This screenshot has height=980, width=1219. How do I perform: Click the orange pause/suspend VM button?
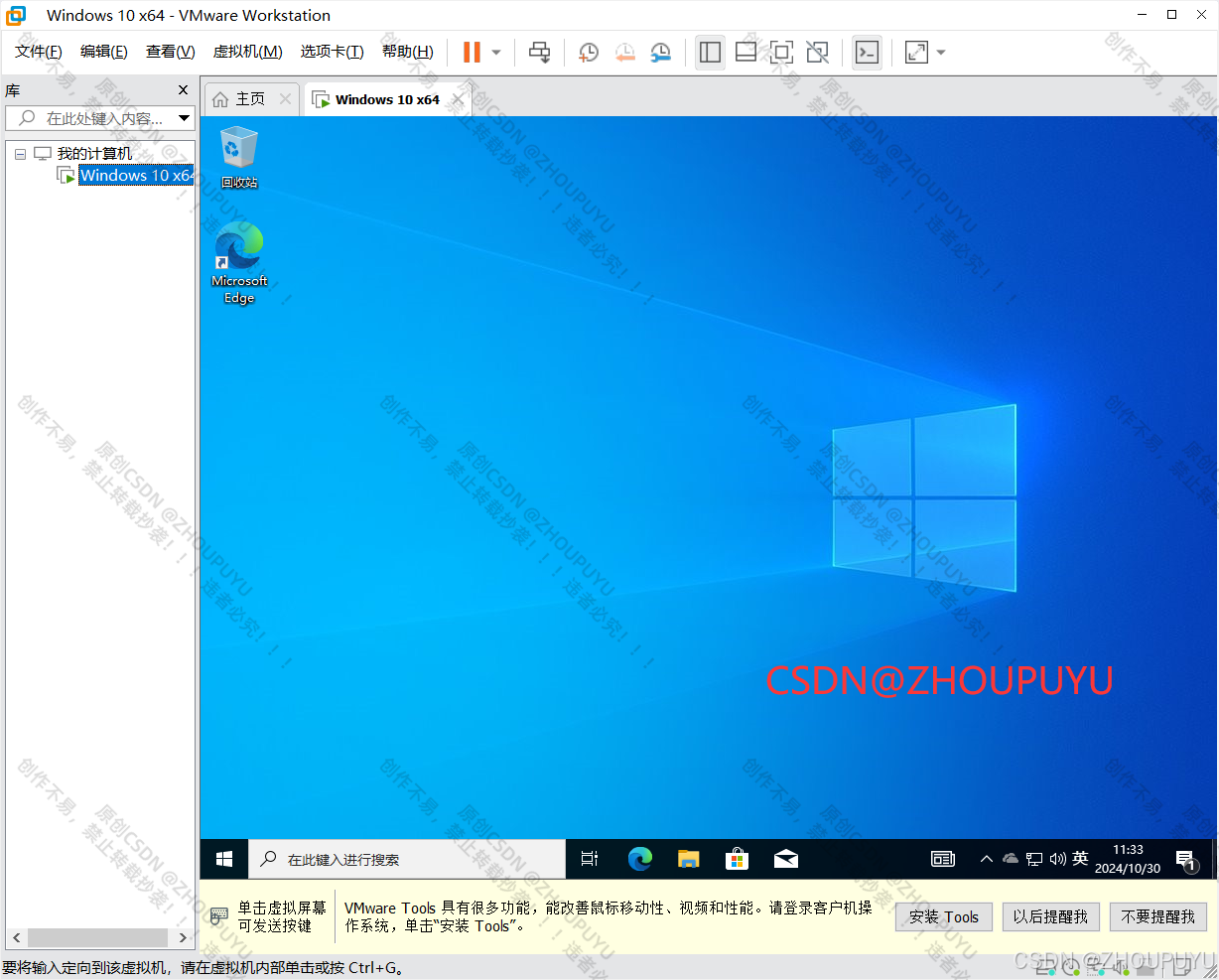[472, 52]
